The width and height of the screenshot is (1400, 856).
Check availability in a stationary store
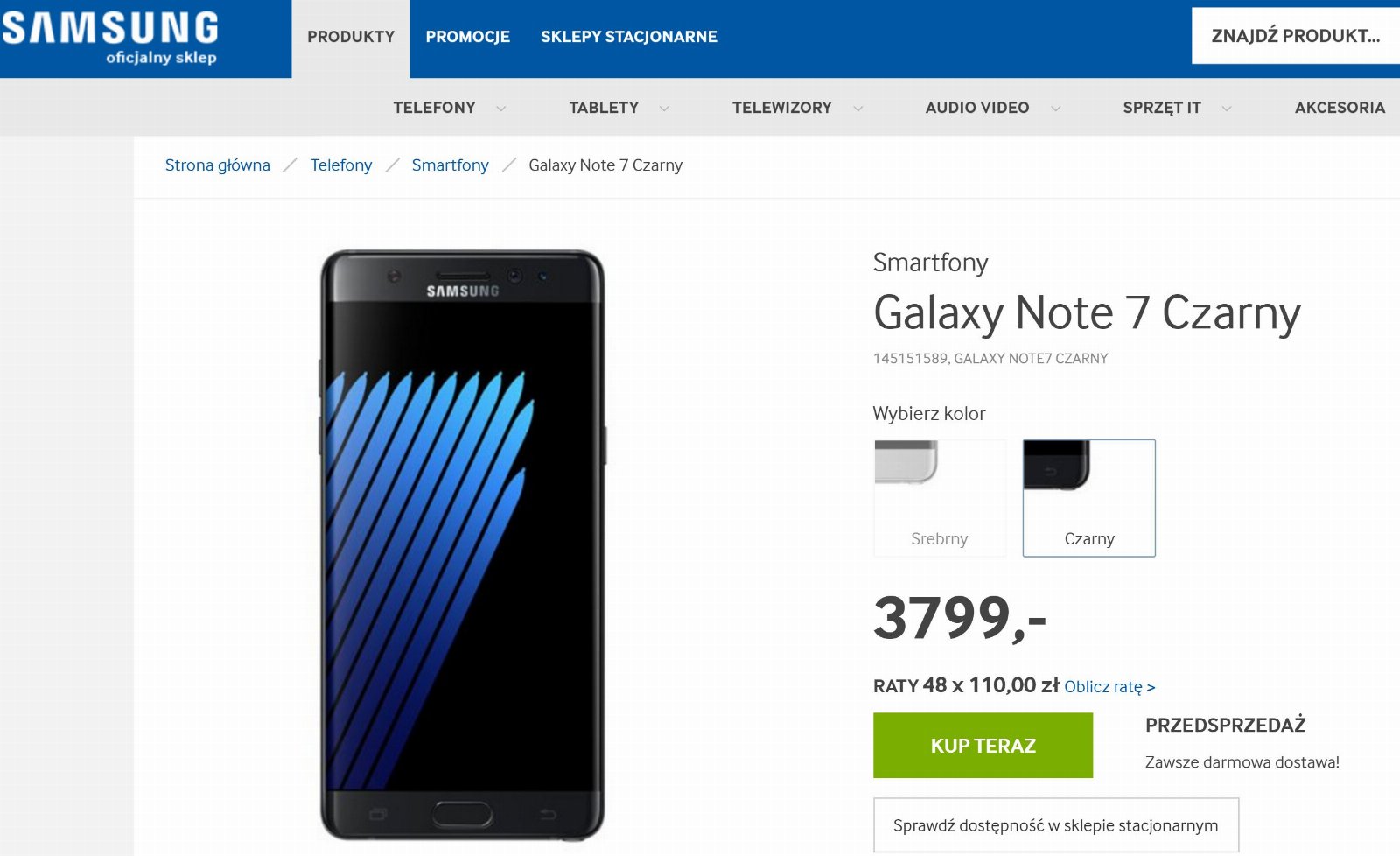[1056, 825]
